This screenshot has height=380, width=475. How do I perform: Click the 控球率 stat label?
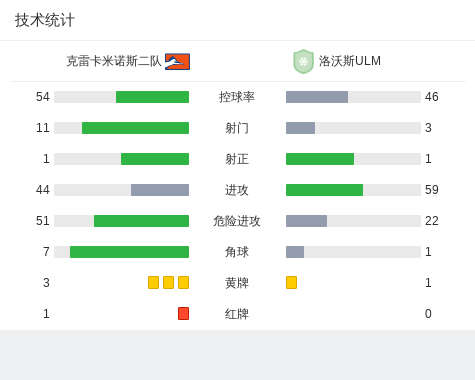(x=237, y=97)
